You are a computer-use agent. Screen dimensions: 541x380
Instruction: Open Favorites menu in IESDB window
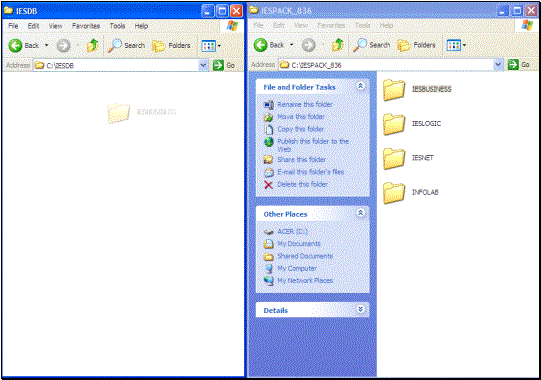[x=86, y=26]
